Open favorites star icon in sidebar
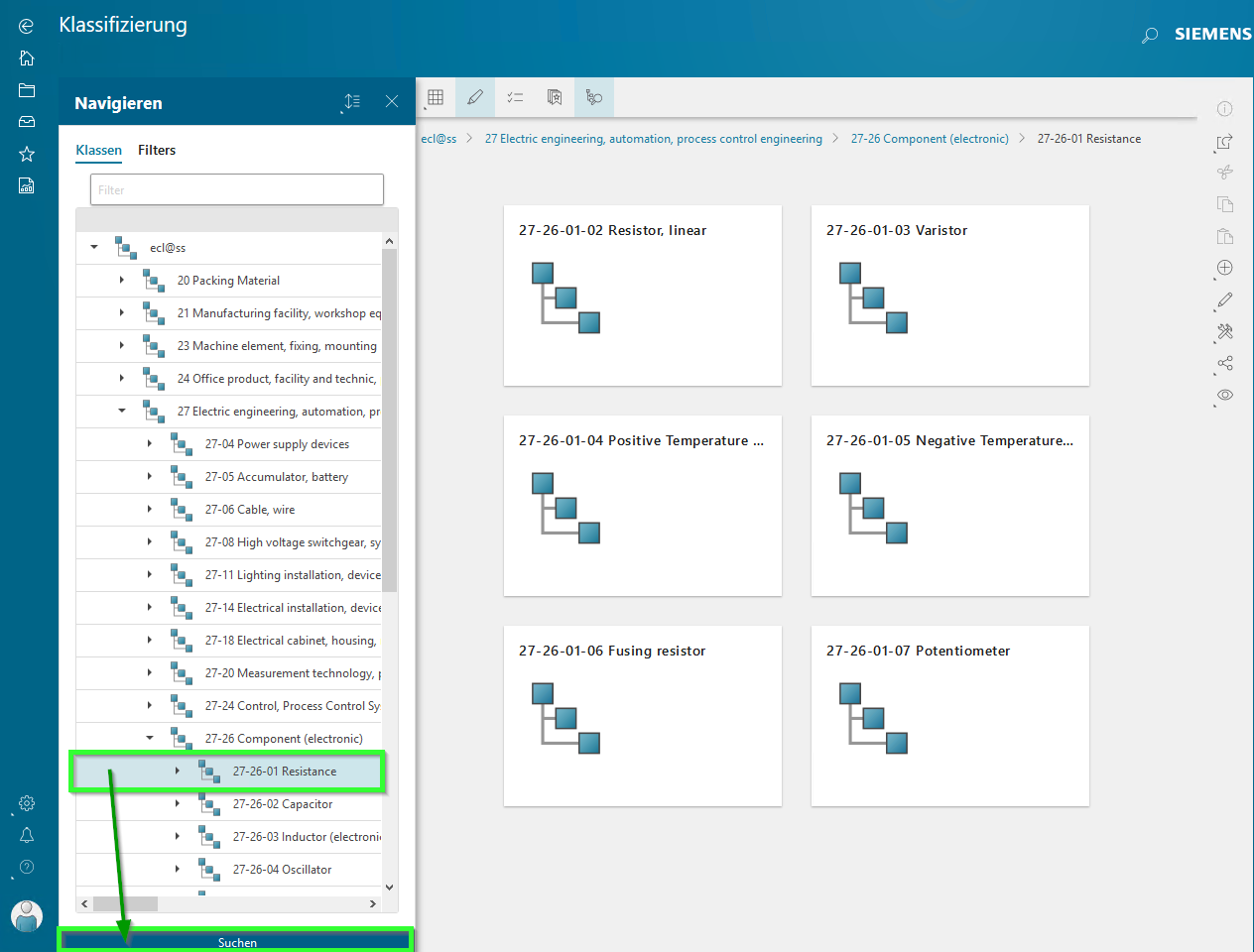The image size is (1254, 952). pos(27,154)
